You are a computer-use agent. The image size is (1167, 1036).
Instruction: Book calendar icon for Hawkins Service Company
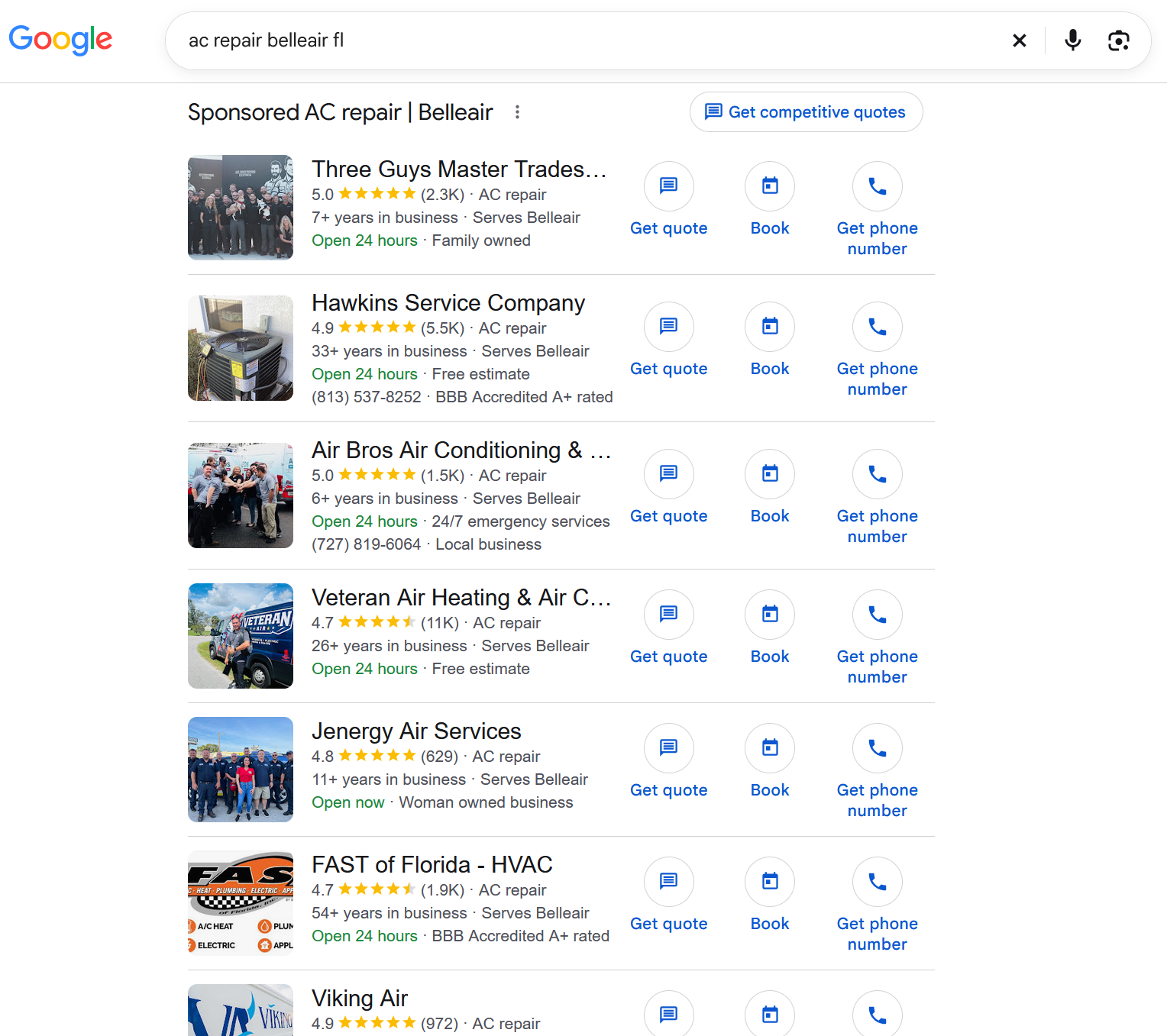770,326
